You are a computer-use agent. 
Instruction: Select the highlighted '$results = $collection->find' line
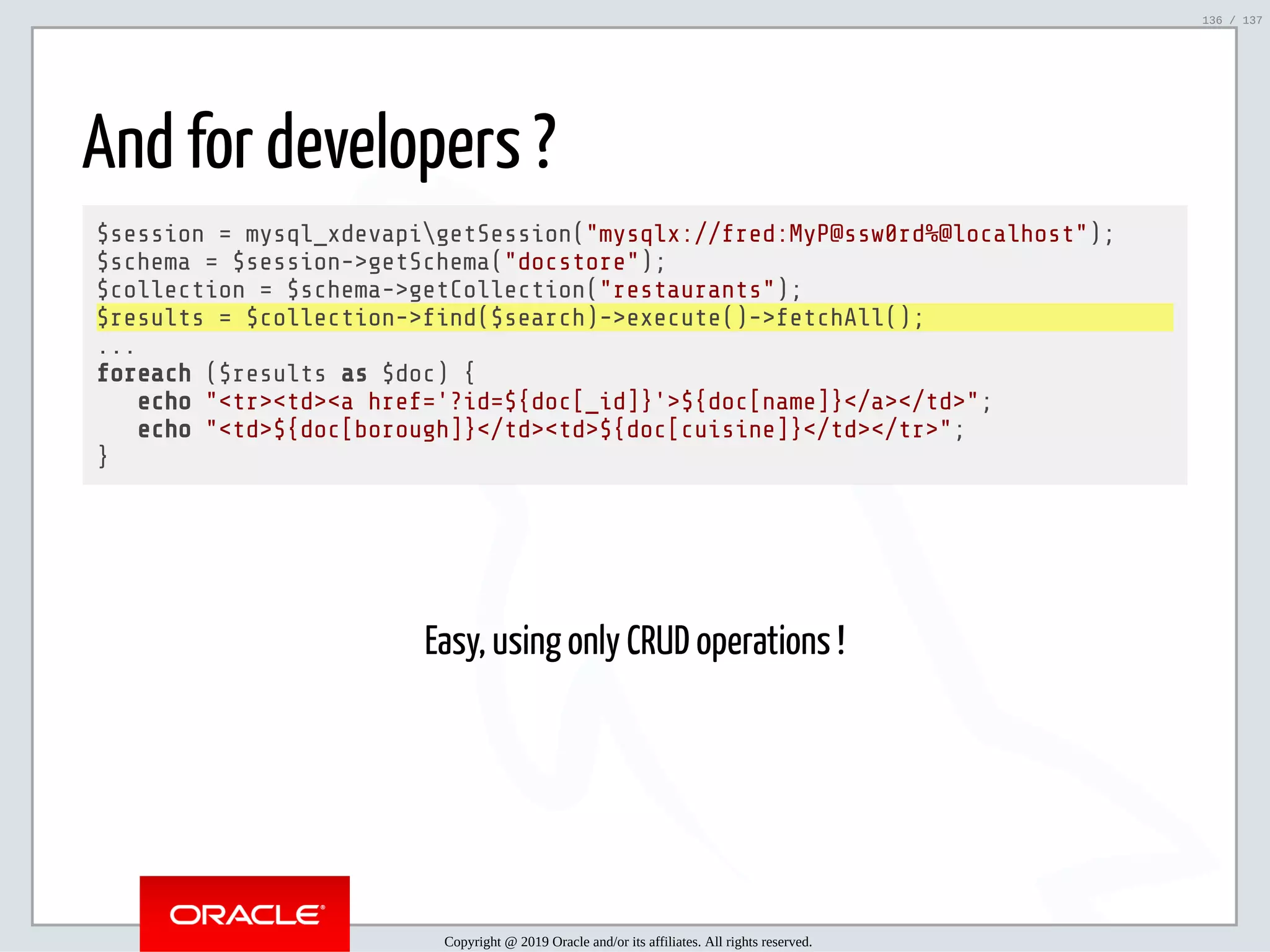[635, 318]
